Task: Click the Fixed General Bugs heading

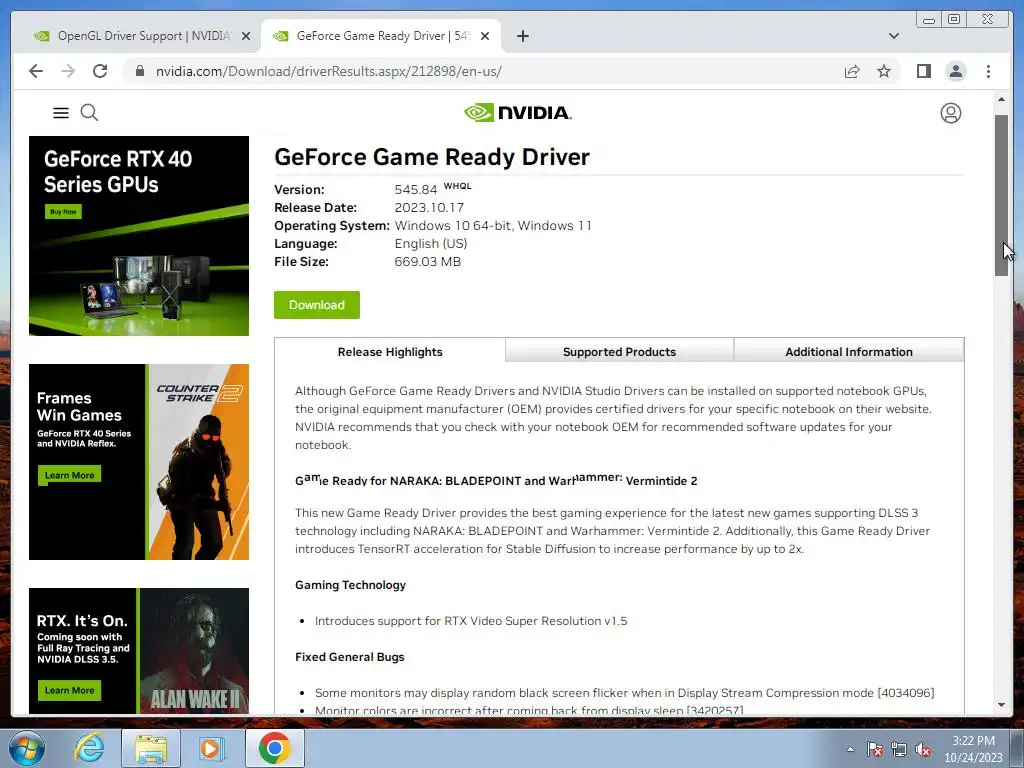Action: tap(349, 657)
